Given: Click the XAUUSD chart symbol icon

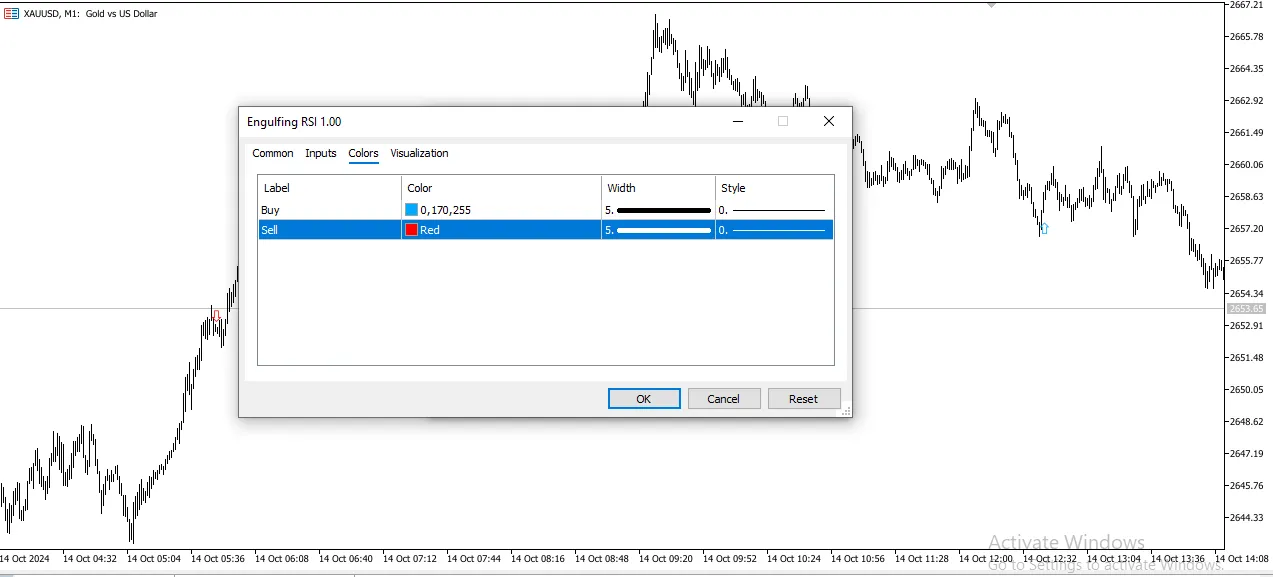Looking at the screenshot, I should point(12,14).
